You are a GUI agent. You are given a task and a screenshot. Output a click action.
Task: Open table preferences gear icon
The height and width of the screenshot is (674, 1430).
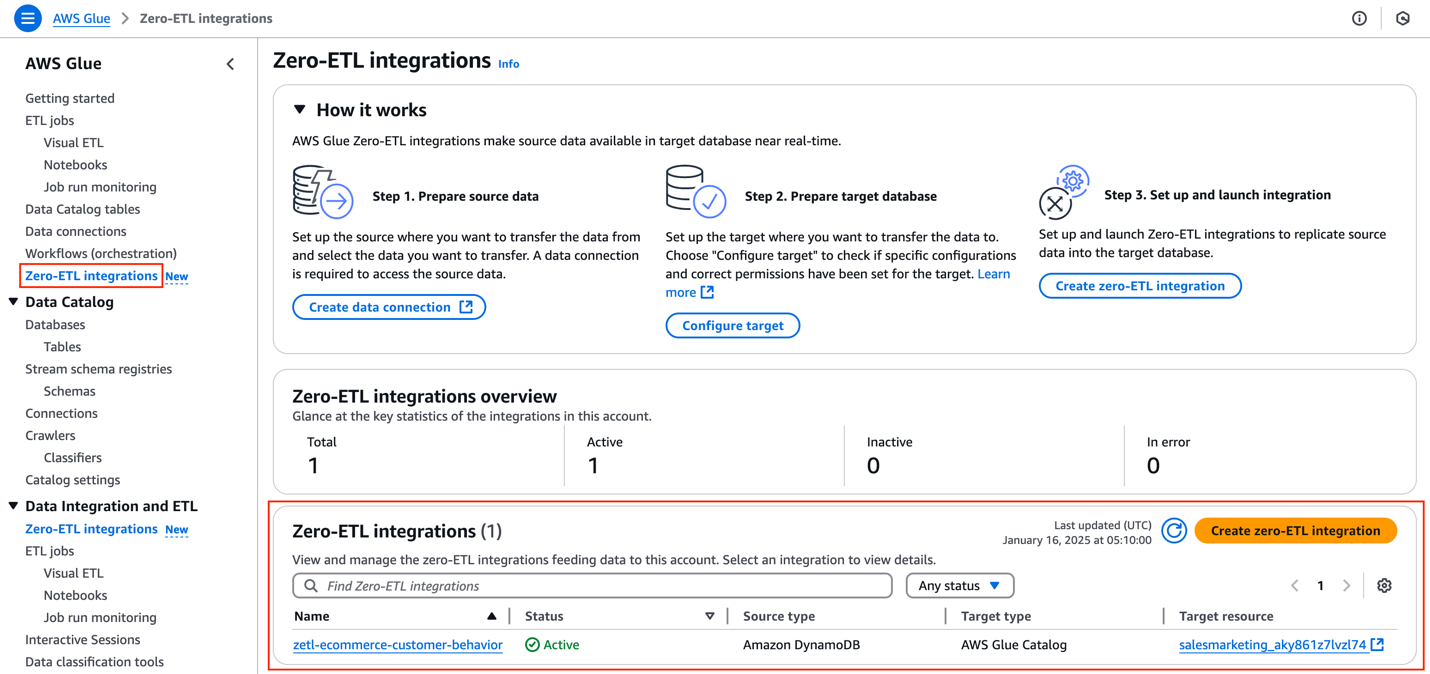pyautogui.click(x=1384, y=586)
